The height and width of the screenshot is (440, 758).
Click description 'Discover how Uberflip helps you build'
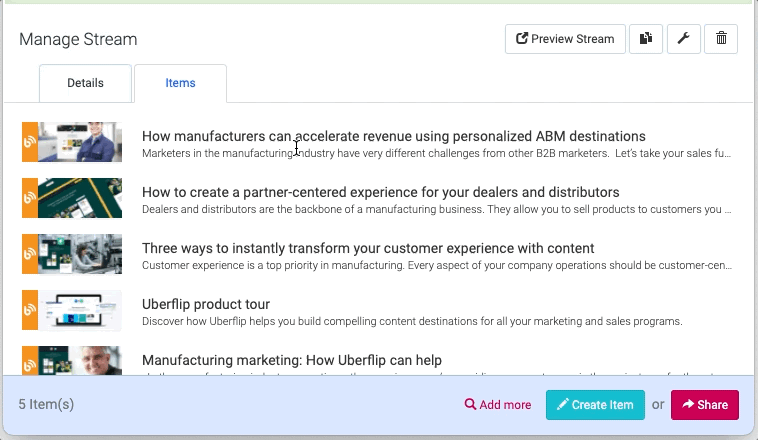pos(412,322)
